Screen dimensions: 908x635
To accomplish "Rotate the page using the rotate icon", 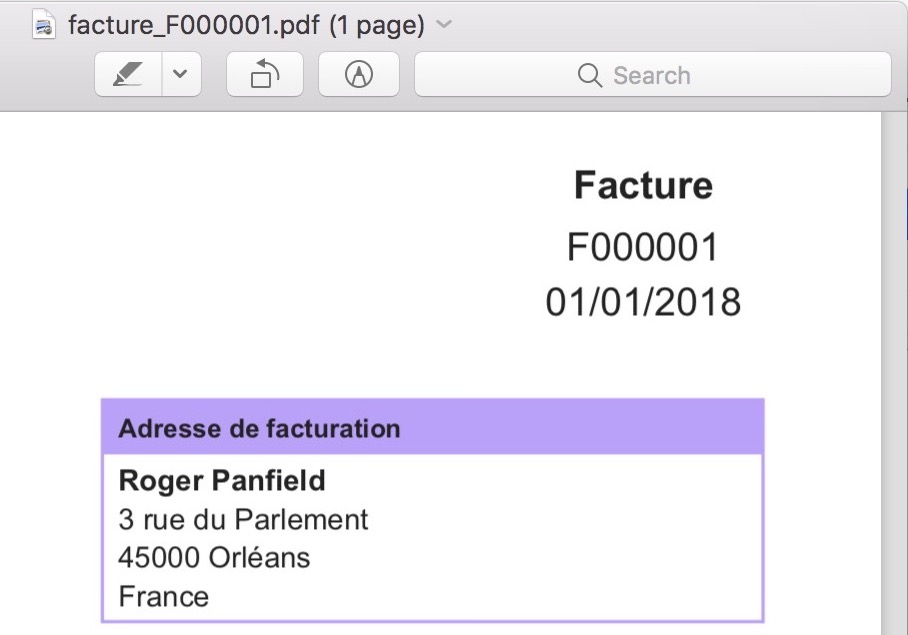I will (x=265, y=75).
